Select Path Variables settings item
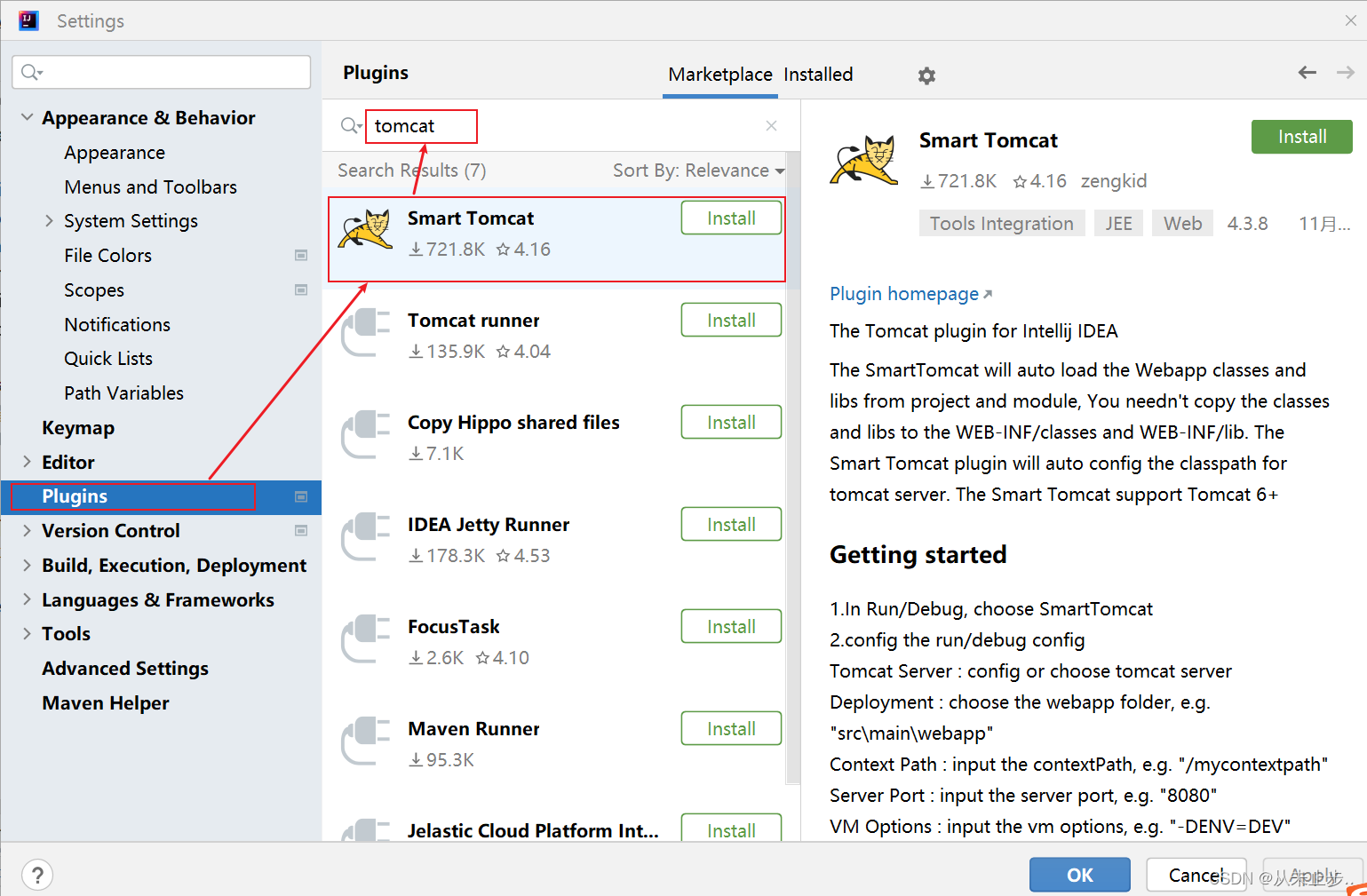 123,393
